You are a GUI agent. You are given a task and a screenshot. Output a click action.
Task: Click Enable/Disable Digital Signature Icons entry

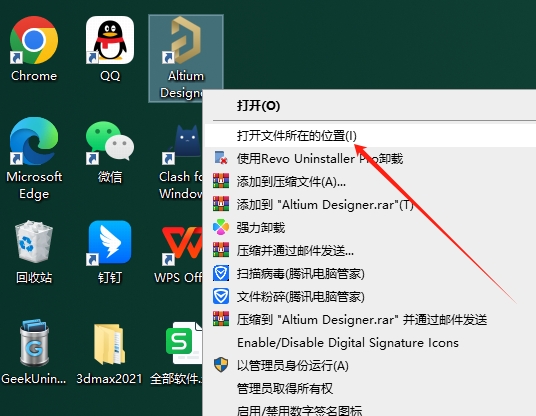(x=369, y=343)
